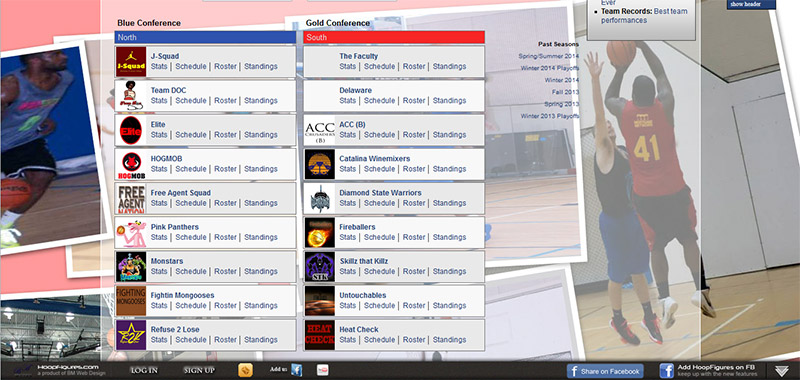Viewport: 800px width, 380px height.
Task: Open the Pink Panthers logo
Action: (131, 233)
